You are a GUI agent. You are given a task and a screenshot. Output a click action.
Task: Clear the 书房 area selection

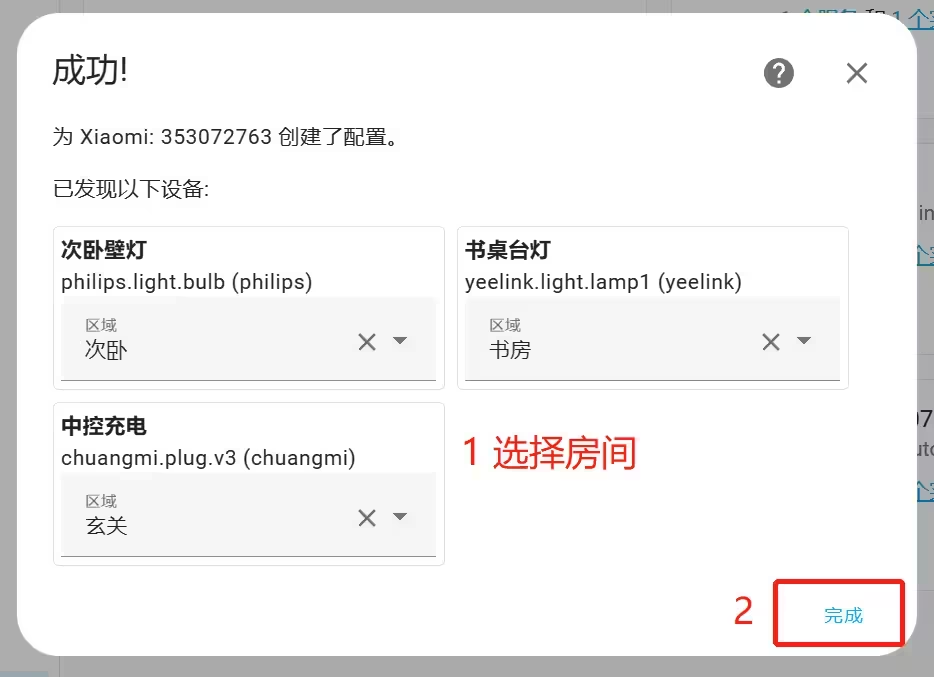[x=771, y=342]
